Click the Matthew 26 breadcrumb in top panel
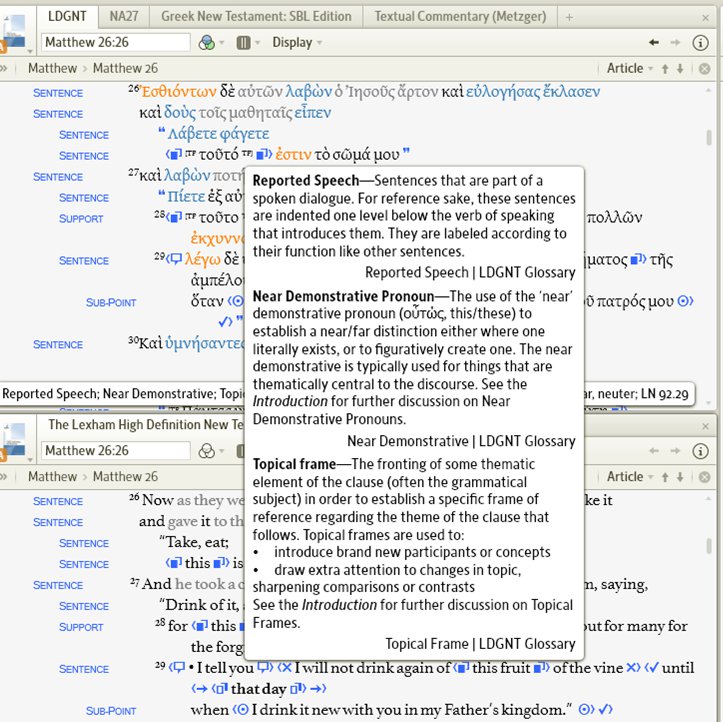This screenshot has width=723, height=722. pyautogui.click(x=125, y=68)
